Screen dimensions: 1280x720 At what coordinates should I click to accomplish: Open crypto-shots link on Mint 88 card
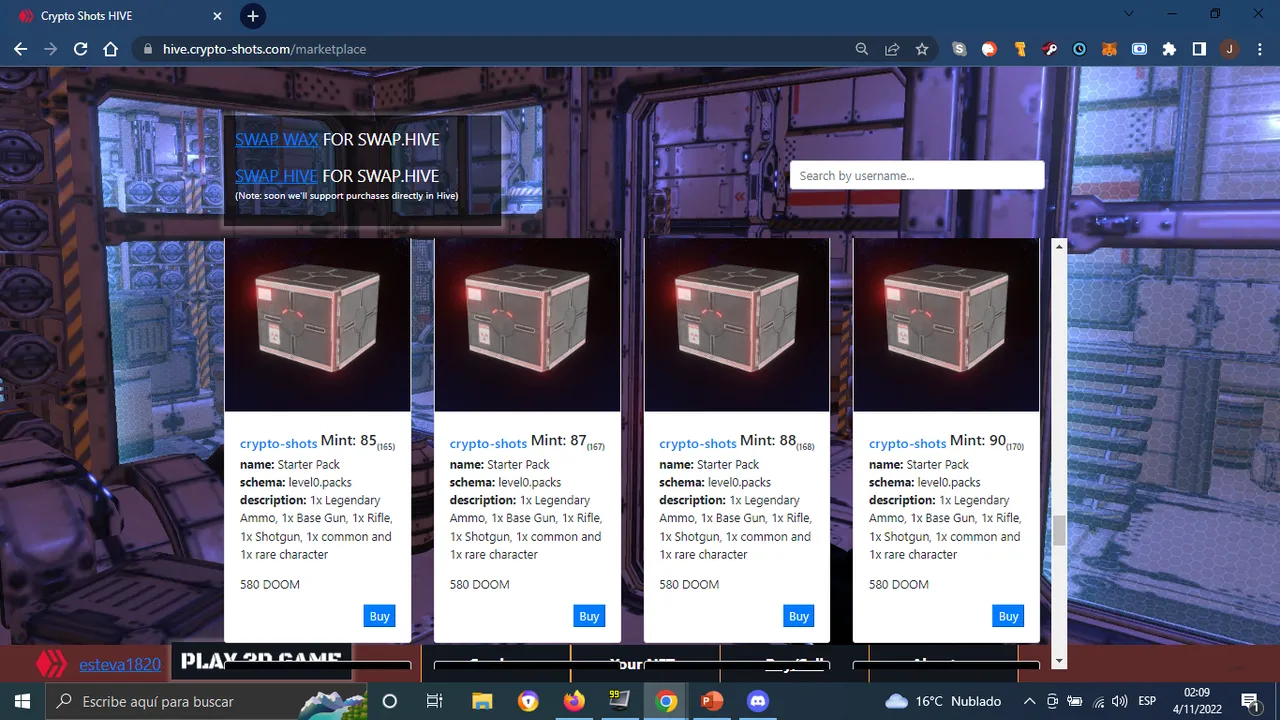click(698, 443)
